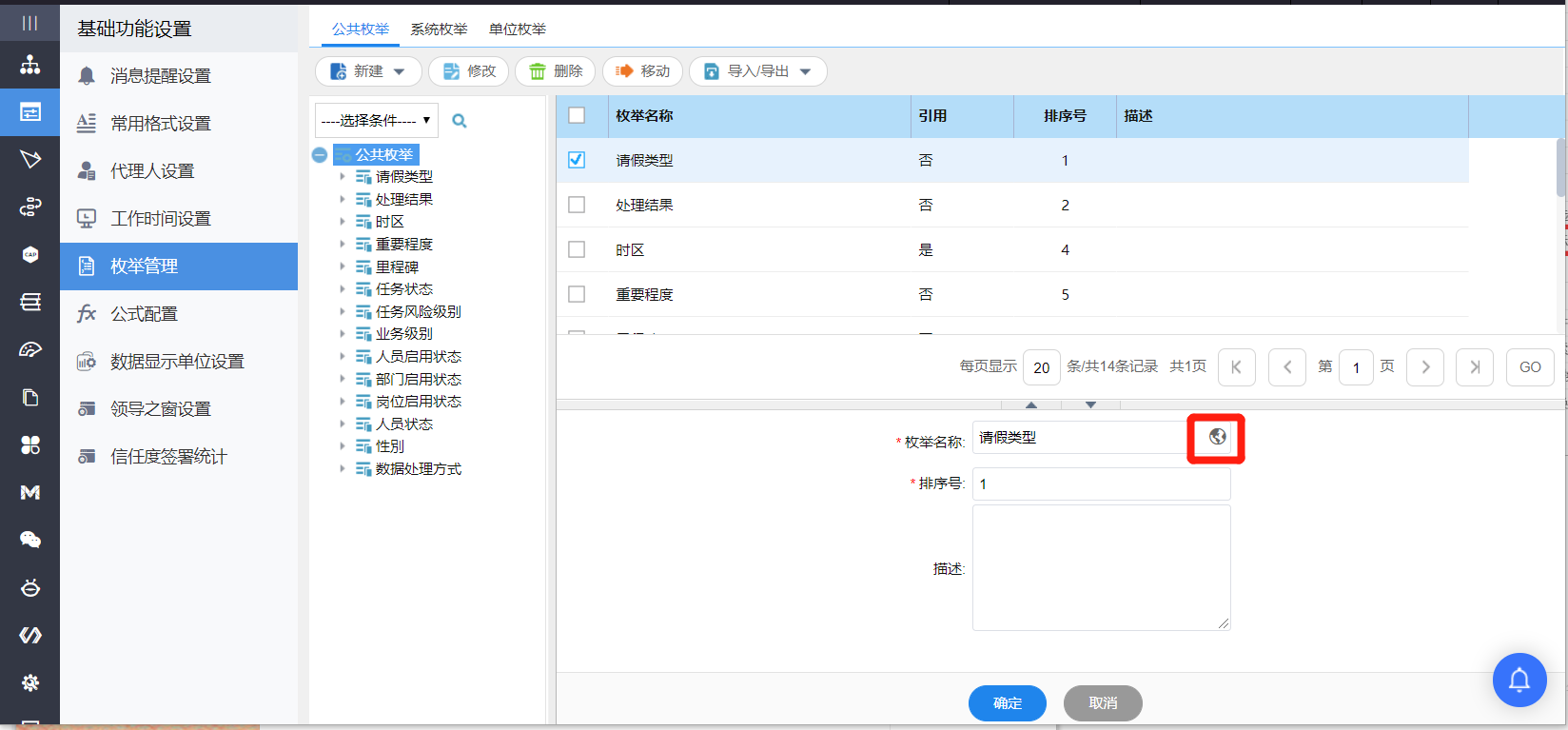Go to the last page arrow
This screenshot has height=730, width=1568.
[x=1474, y=367]
